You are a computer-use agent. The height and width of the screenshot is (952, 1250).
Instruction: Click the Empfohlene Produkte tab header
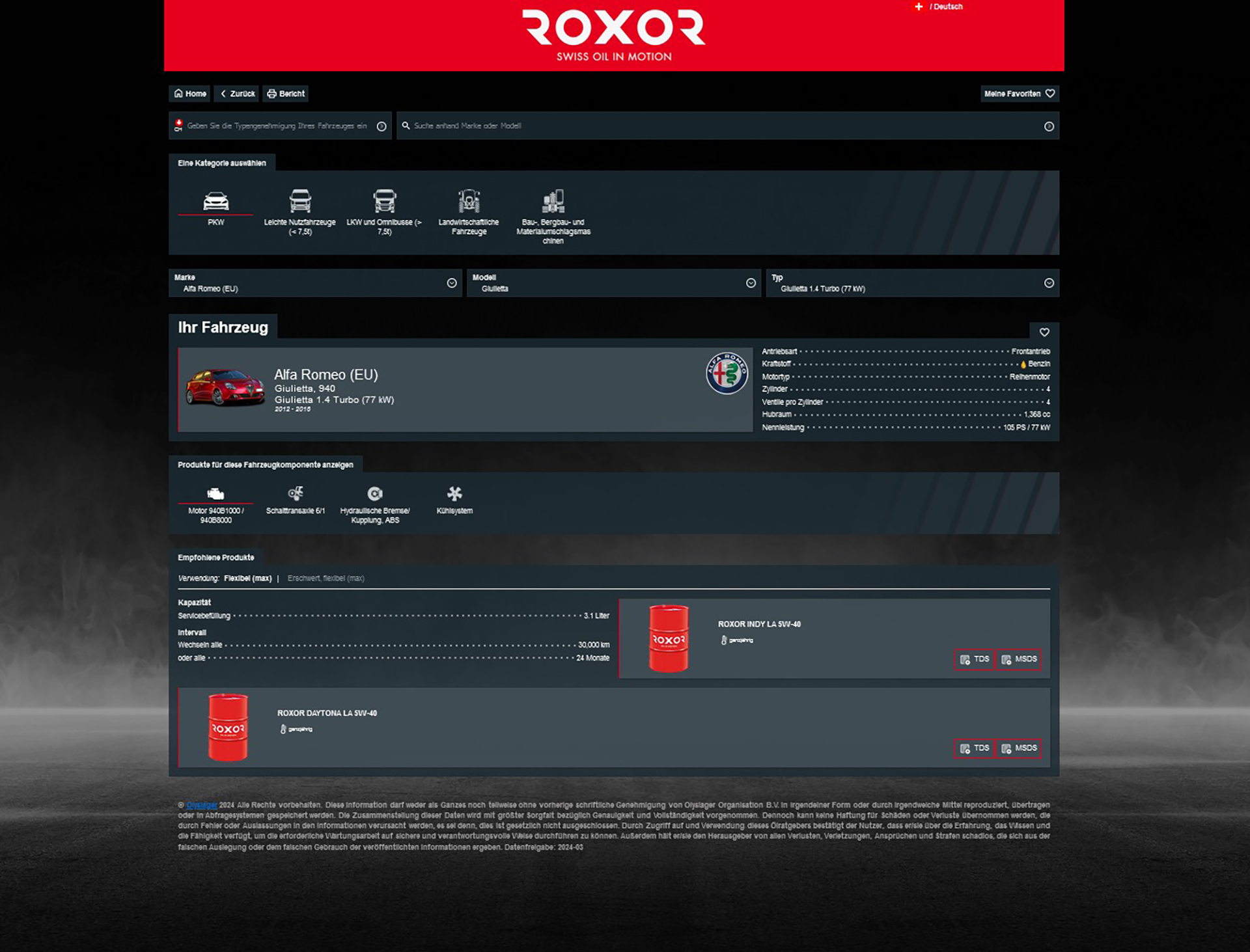(216, 557)
